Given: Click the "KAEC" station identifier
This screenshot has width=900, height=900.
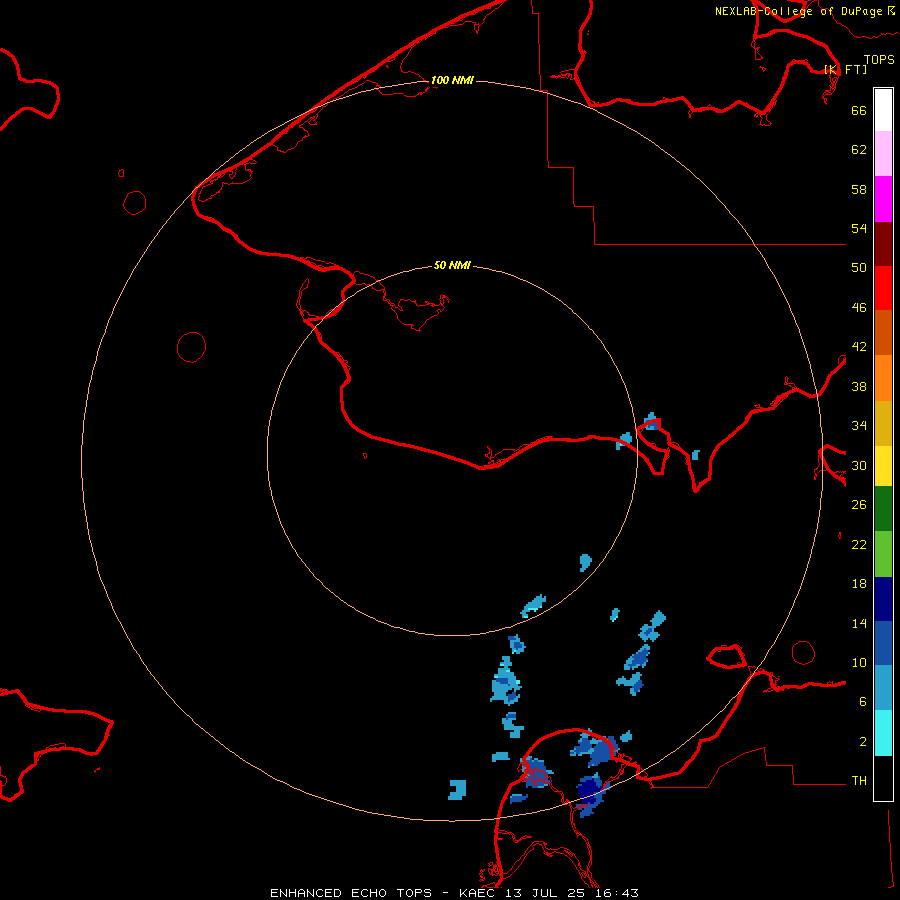Looking at the screenshot, I should [477, 893].
